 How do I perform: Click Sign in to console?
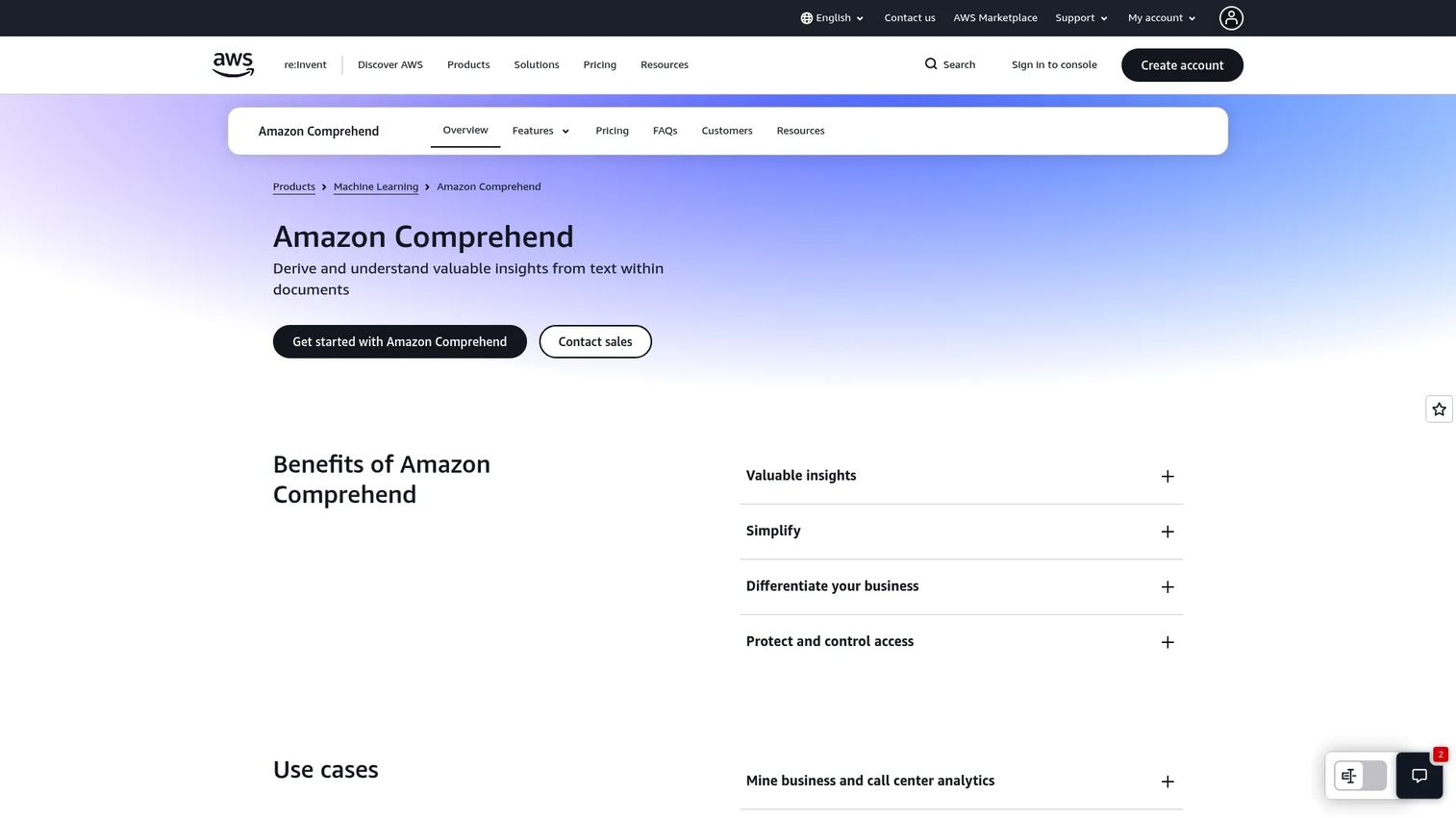click(1054, 65)
